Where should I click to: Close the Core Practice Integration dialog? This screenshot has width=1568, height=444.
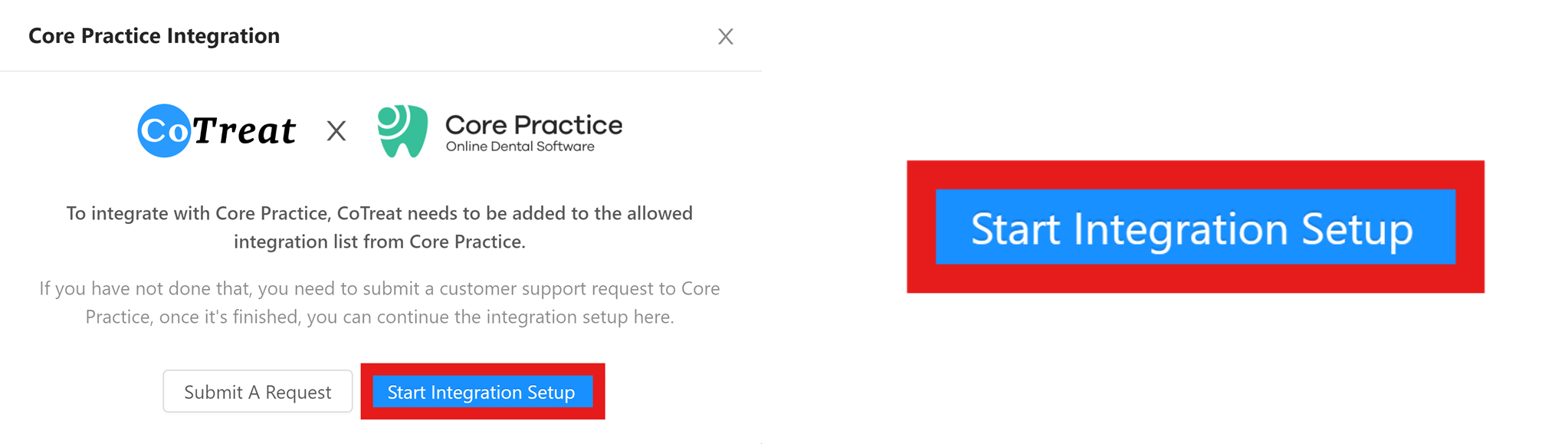click(725, 36)
